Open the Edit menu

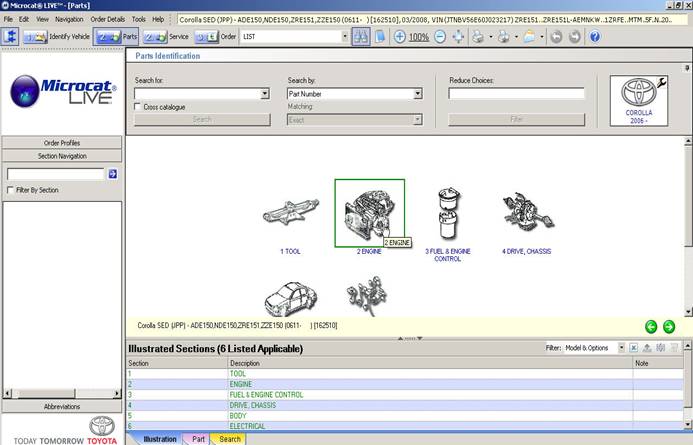24,19
